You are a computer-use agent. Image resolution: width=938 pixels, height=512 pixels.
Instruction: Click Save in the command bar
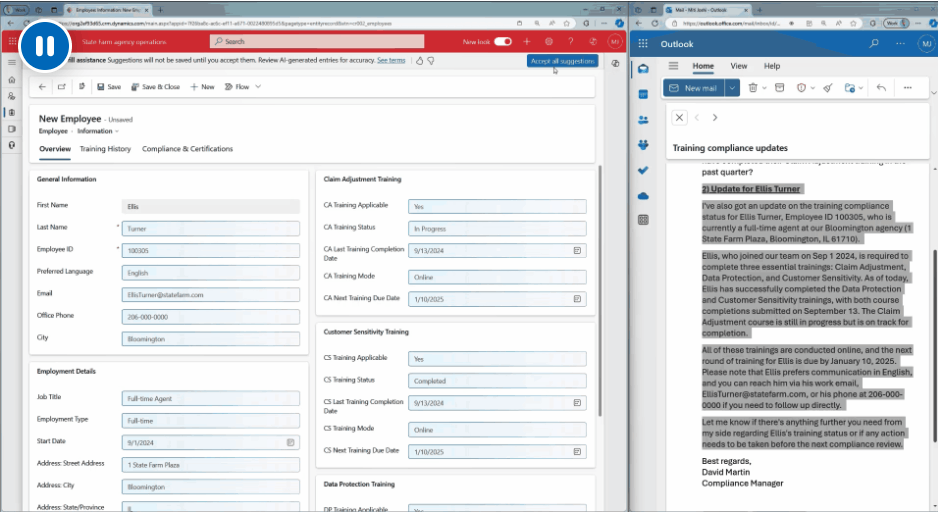[x=109, y=87]
